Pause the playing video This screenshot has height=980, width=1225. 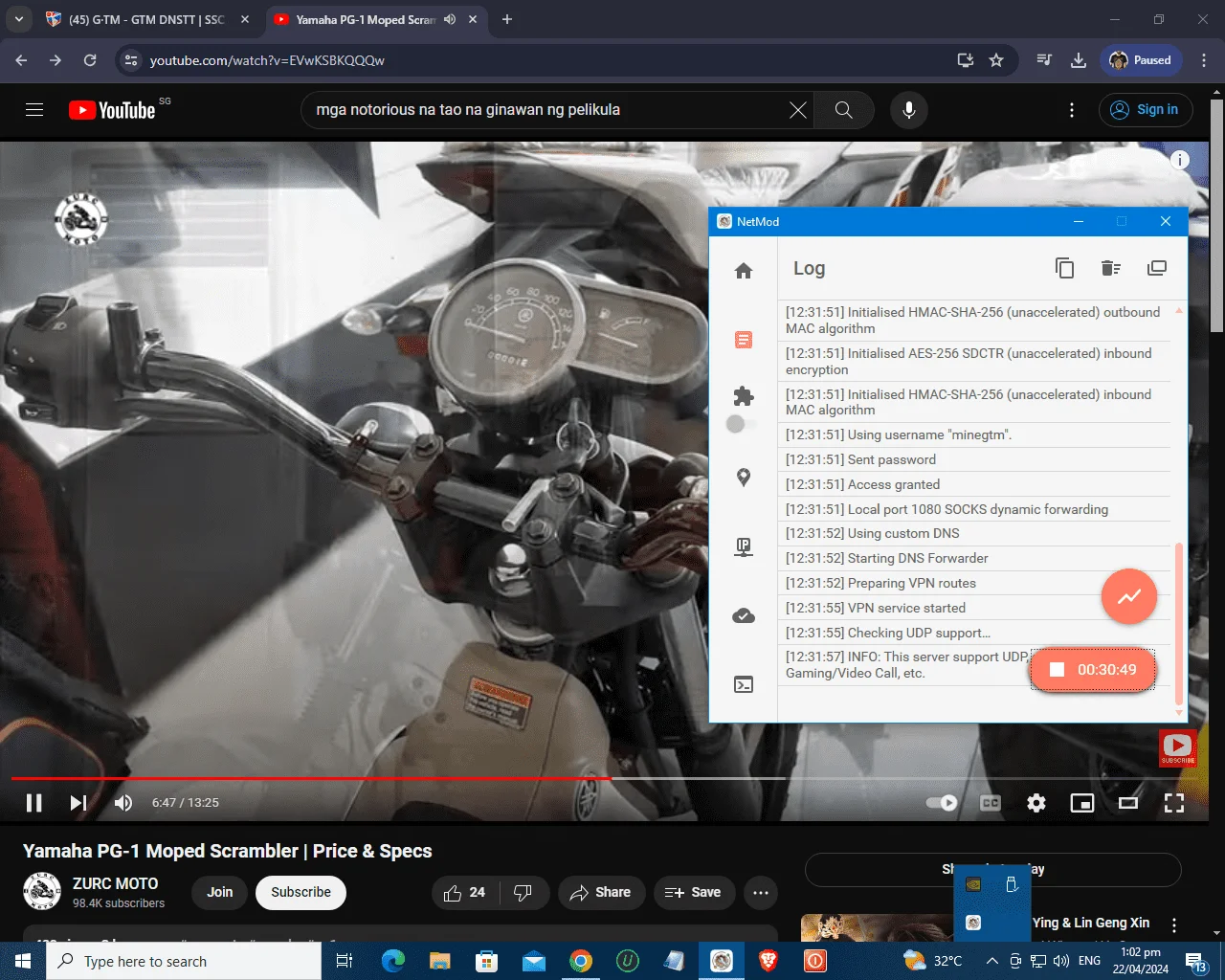33,803
